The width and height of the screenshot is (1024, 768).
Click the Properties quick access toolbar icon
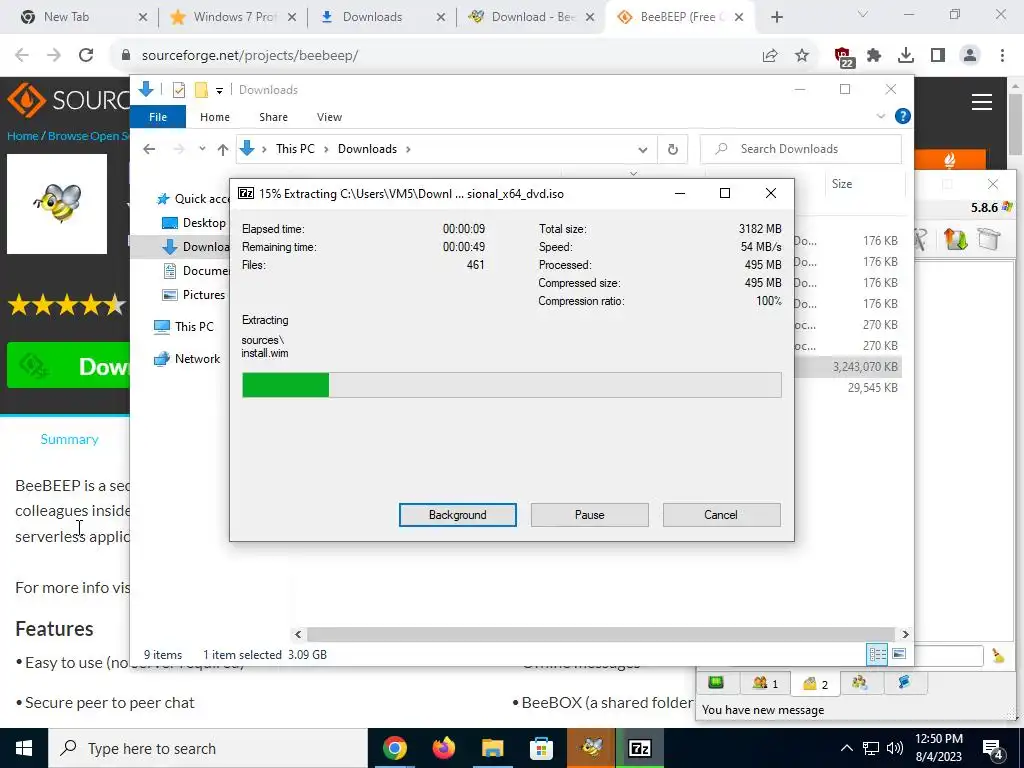tap(178, 89)
